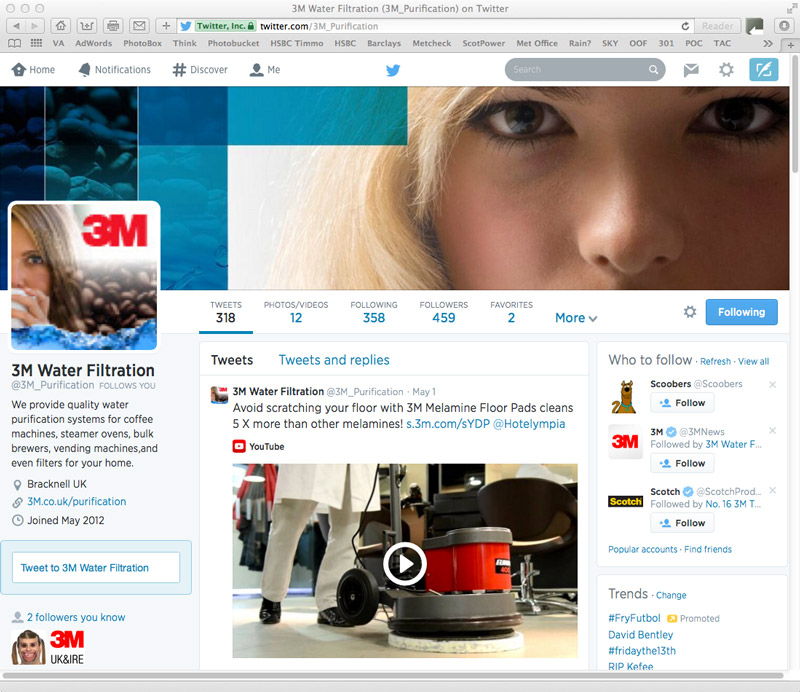Open the Notifications bell in navbar
This screenshot has height=692, width=800.
point(85,70)
